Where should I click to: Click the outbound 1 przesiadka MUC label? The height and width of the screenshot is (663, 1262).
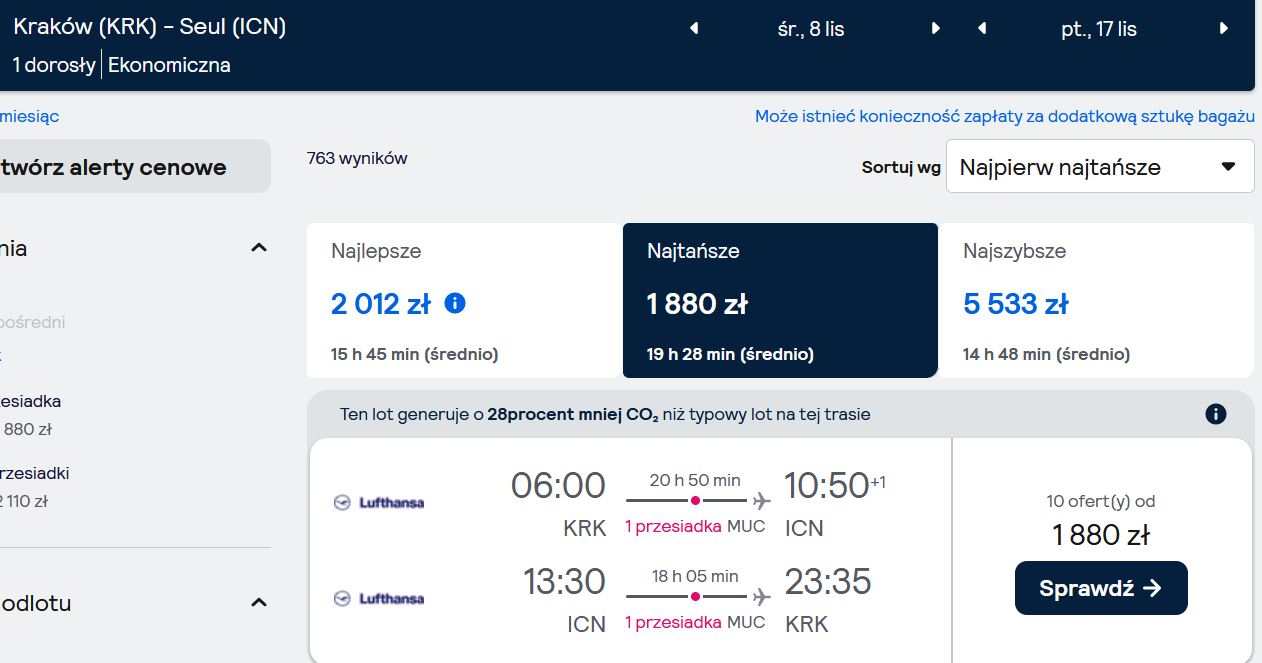695,526
